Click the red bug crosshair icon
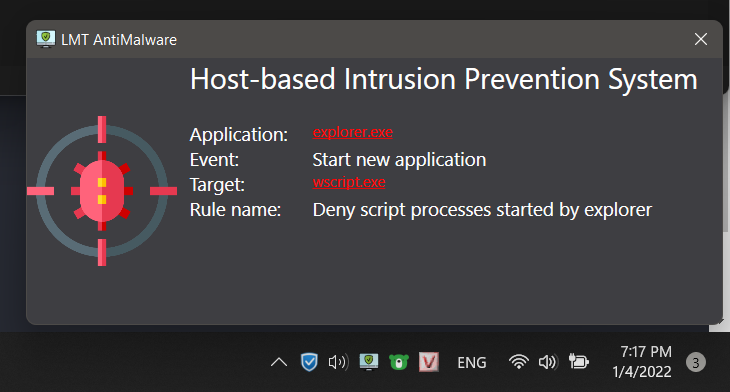The image size is (730, 392). pos(102,191)
